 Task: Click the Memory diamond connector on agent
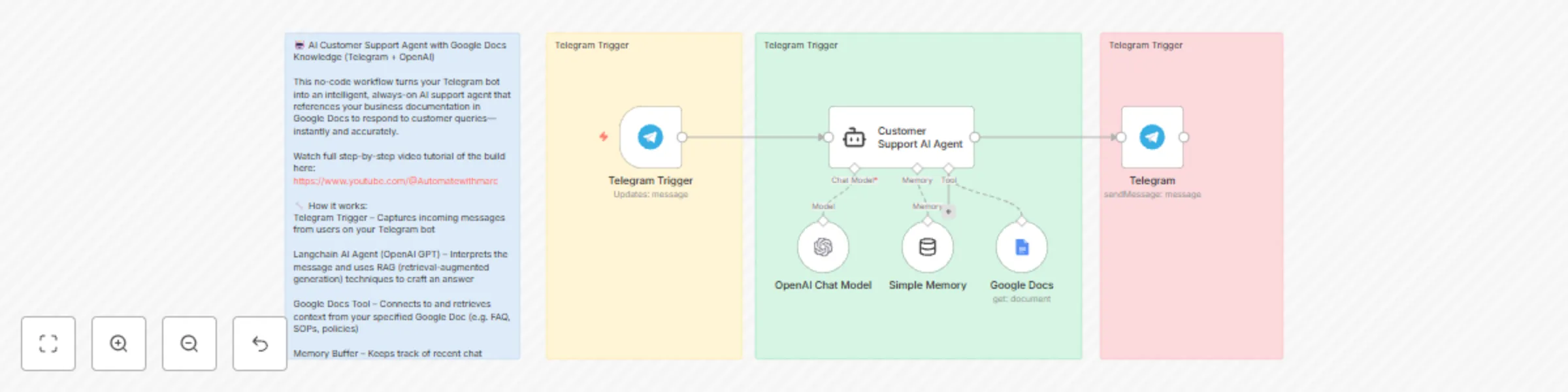coord(917,169)
